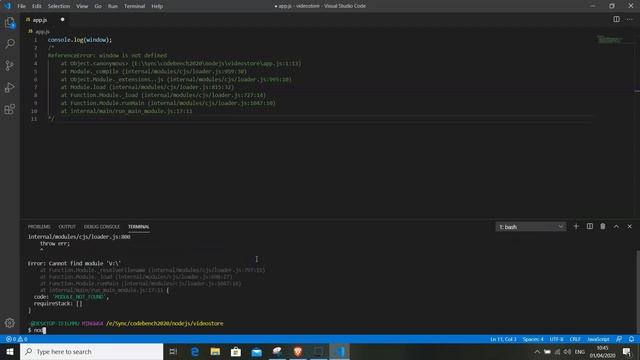Image resolution: width=640 pixels, height=360 pixels.
Task: Click the editor minimap
Action: click(610, 39)
